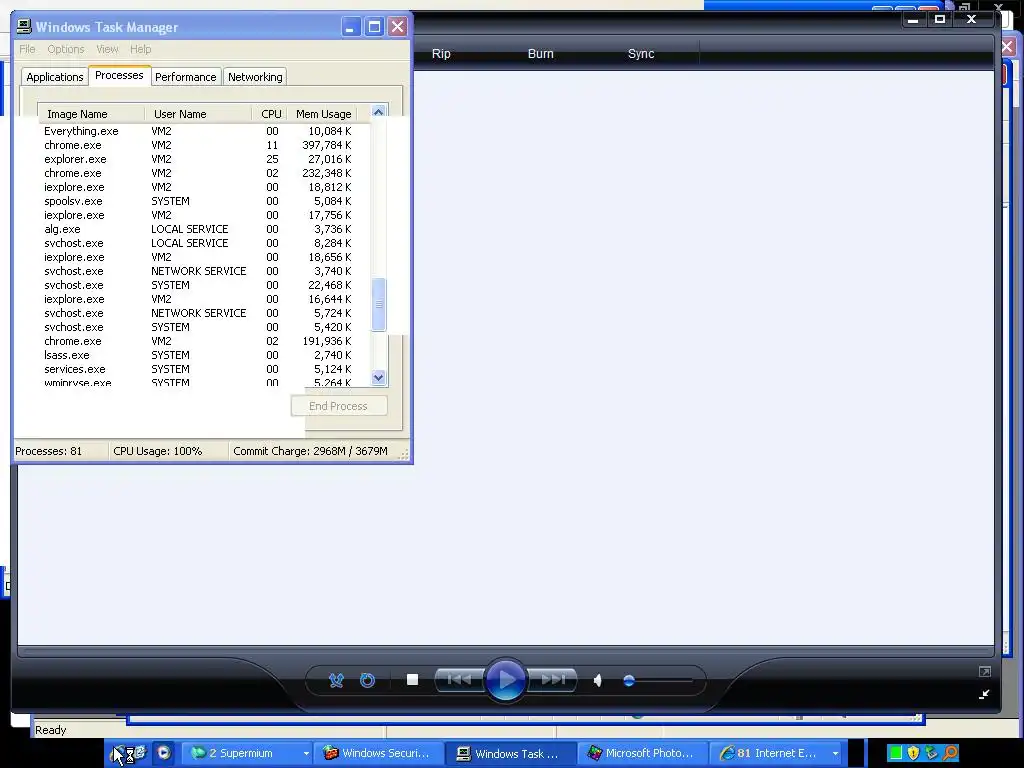Open the Networking tab
The width and height of the screenshot is (1024, 768).
[255, 77]
